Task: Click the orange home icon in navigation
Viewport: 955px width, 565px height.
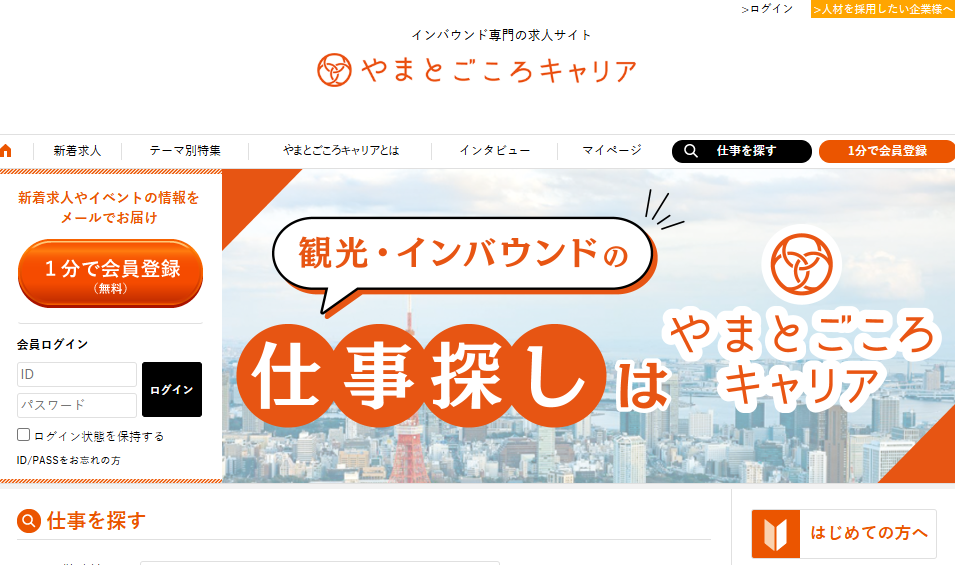Action: (5, 150)
